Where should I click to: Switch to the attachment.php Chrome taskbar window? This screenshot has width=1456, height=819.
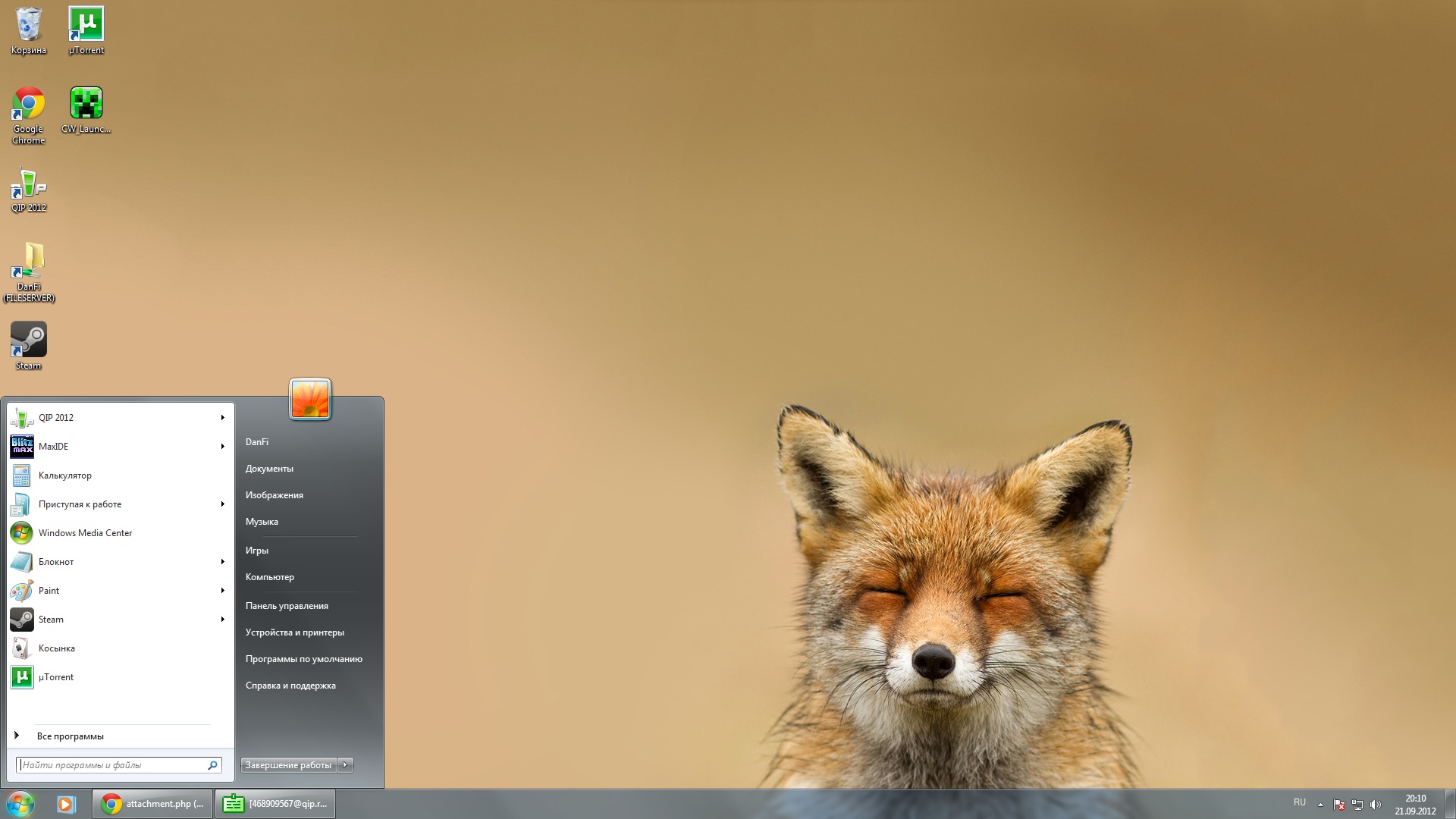click(152, 804)
